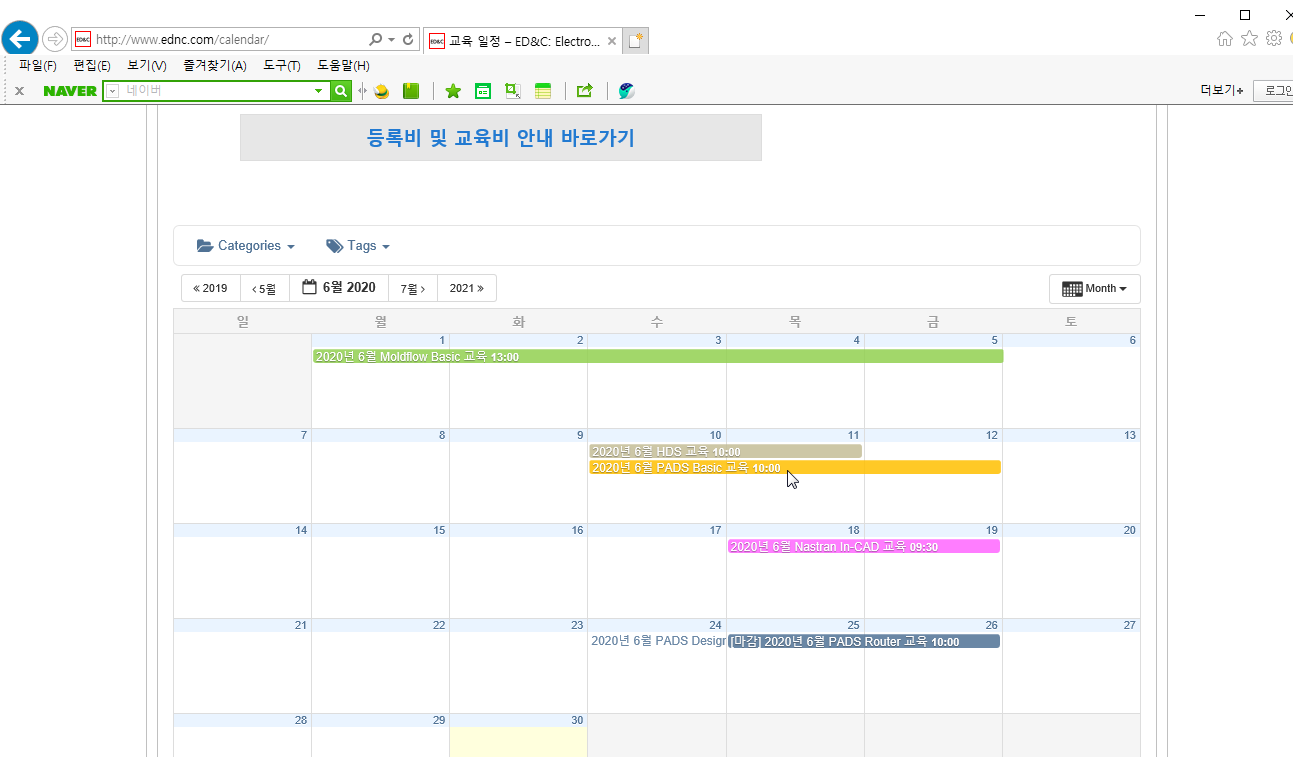Jump to year 2021 in calendar
This screenshot has height=757, width=1293.
[466, 288]
